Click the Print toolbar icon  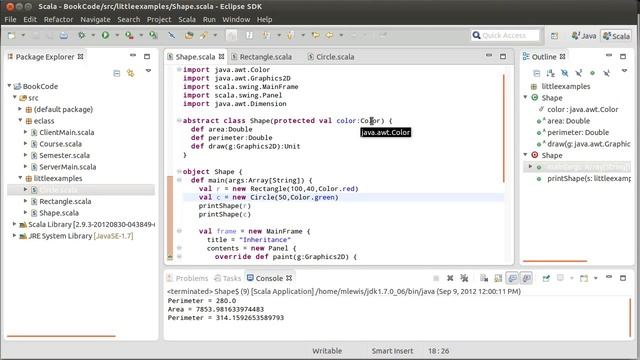pos(64,36)
